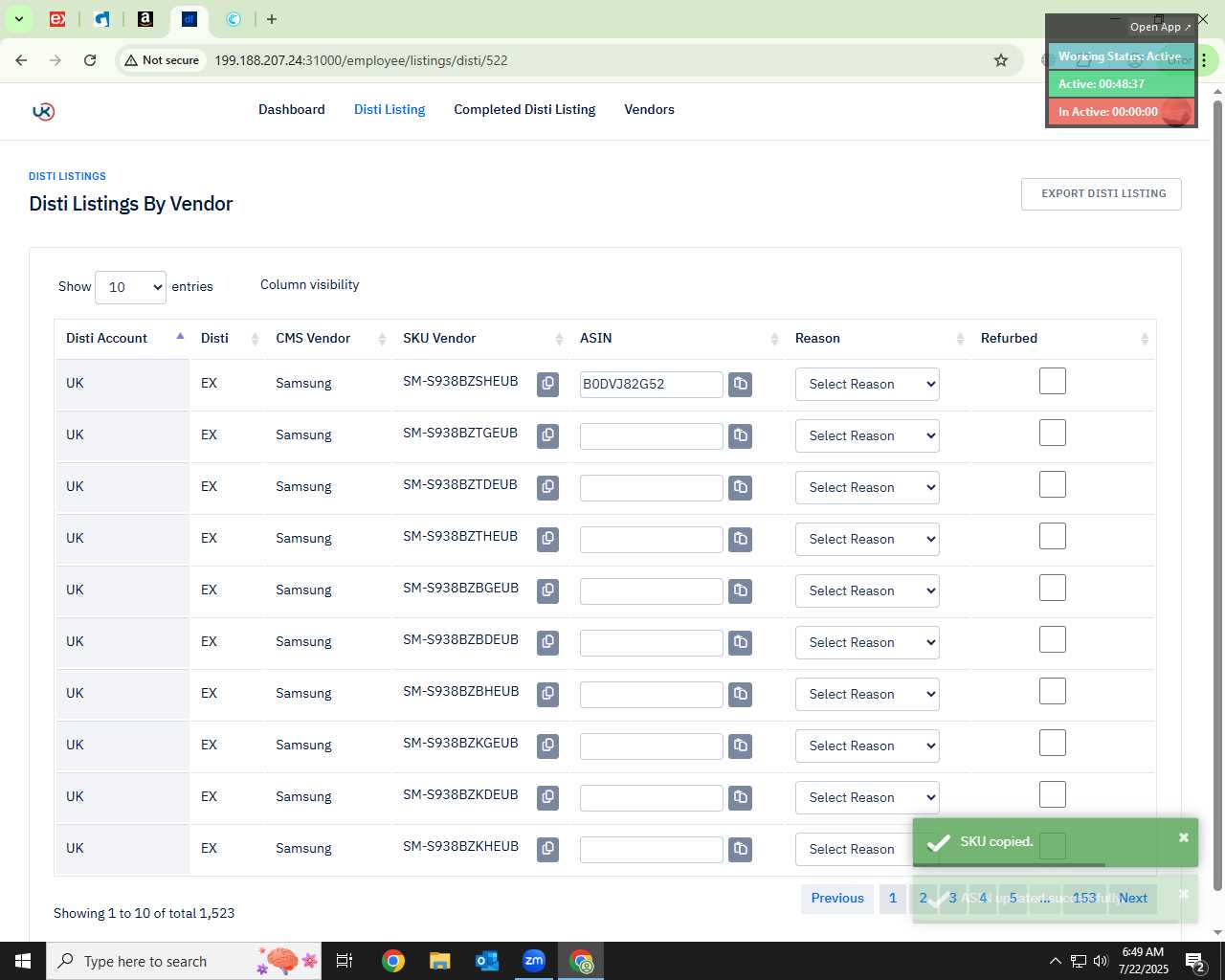The width and height of the screenshot is (1225, 980).
Task: Open Select Reason dropdown for SM-S938BZTHEUB
Action: click(867, 539)
